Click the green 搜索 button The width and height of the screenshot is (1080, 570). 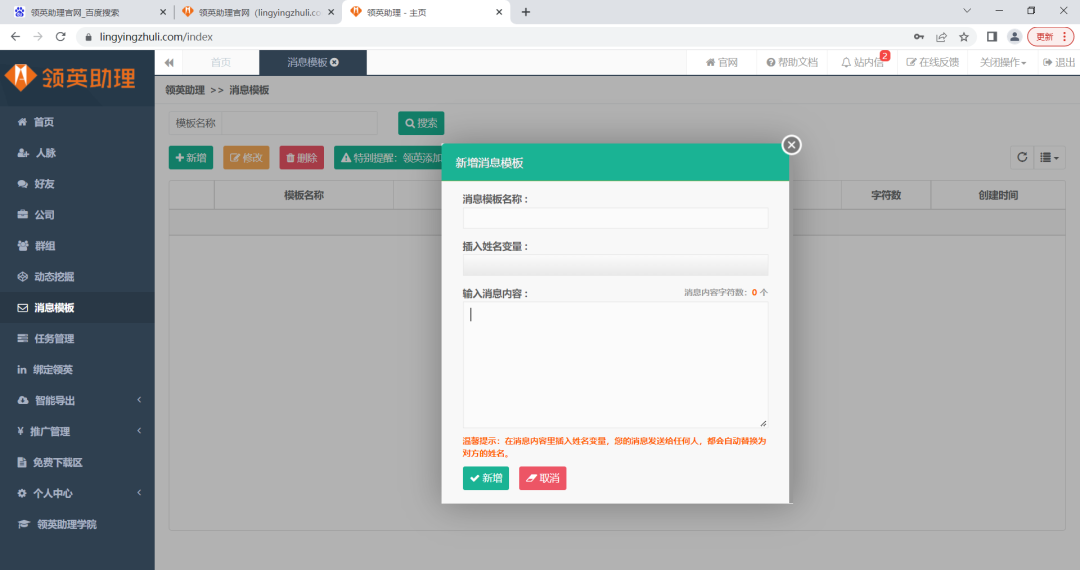(x=421, y=123)
